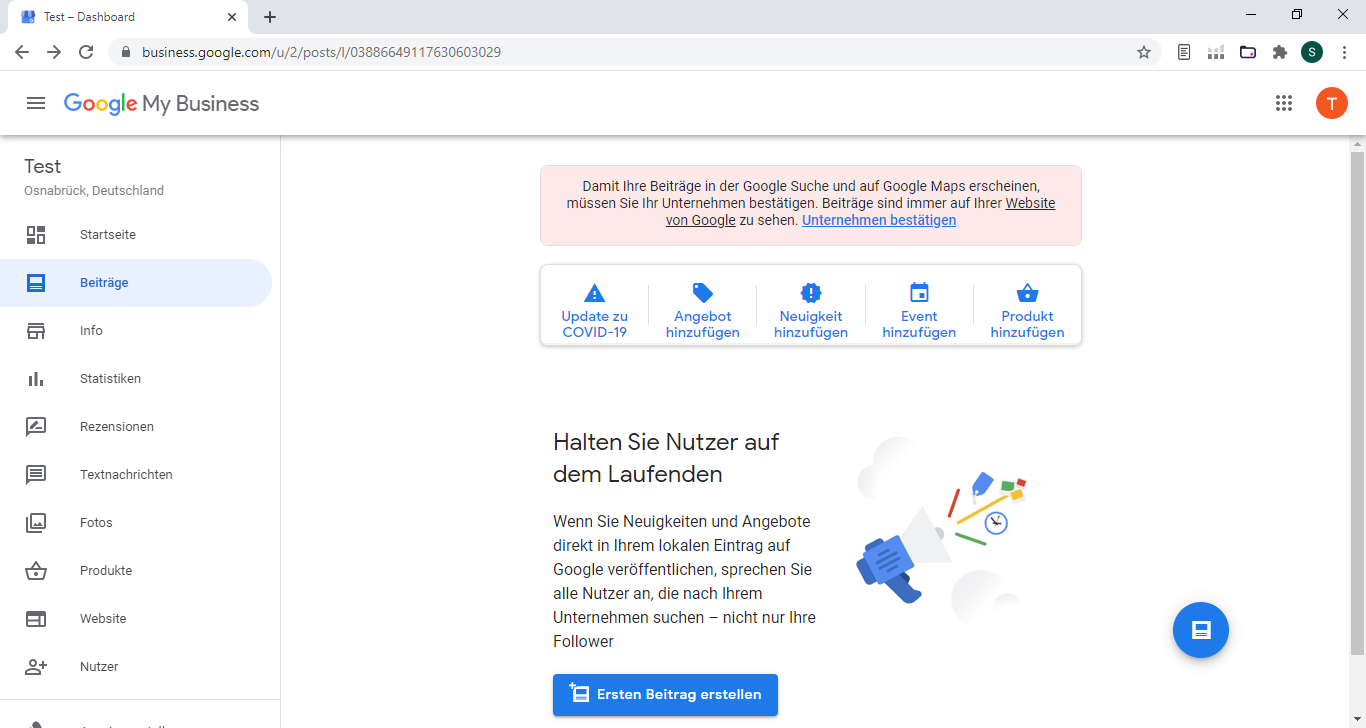Viewport: 1366px width, 728px height.
Task: Click the page vertical scrollbar
Action: click(1357, 404)
